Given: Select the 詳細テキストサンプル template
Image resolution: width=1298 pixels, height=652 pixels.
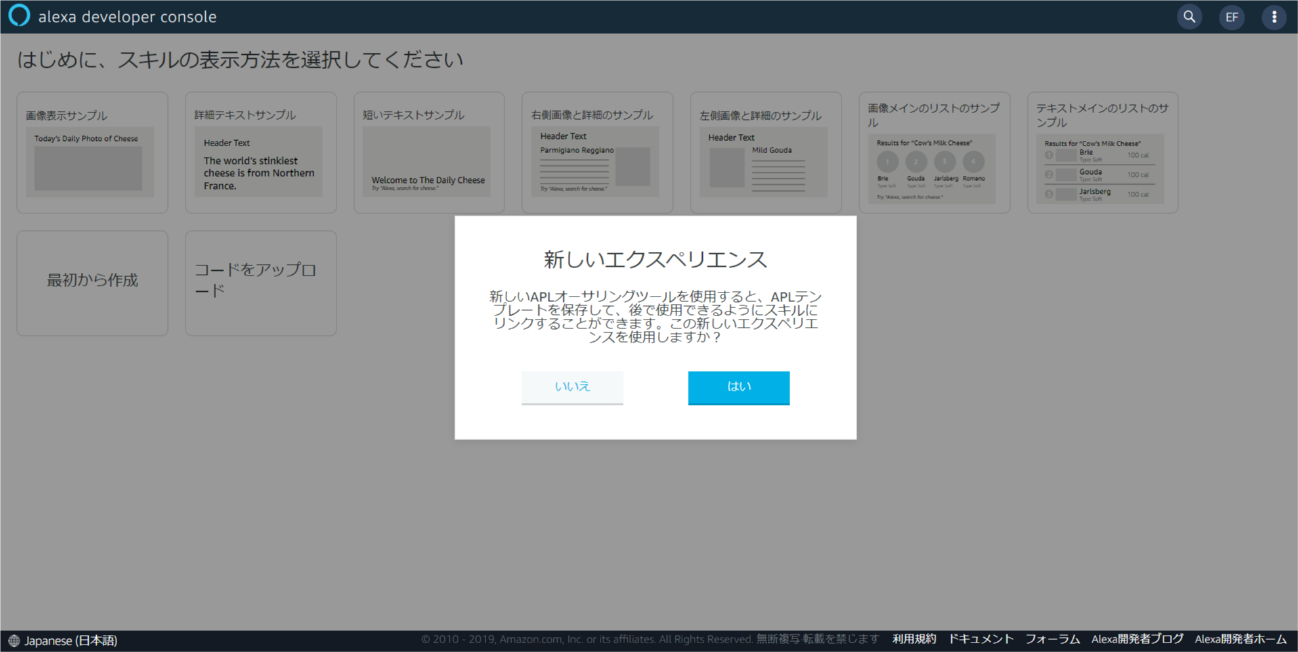Looking at the screenshot, I should pyautogui.click(x=260, y=152).
